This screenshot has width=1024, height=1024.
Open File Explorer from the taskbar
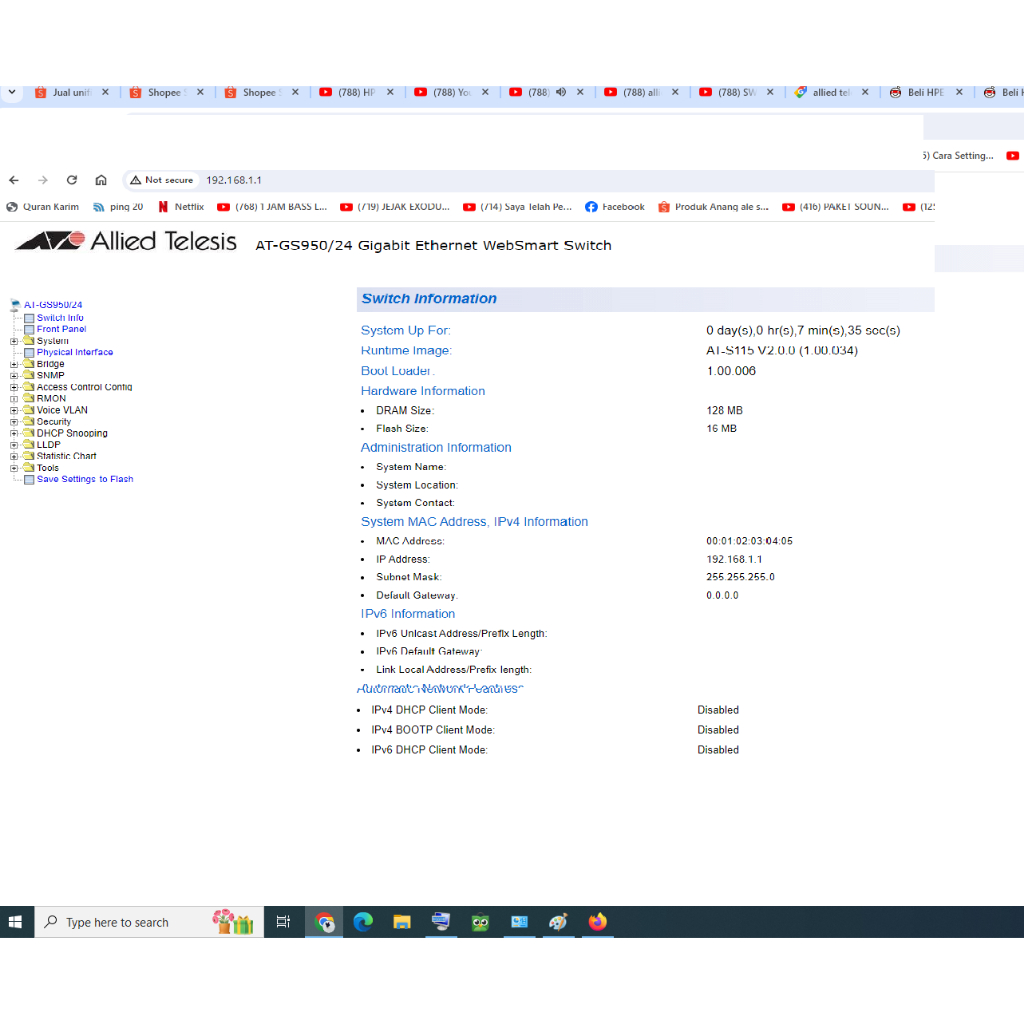(402, 922)
